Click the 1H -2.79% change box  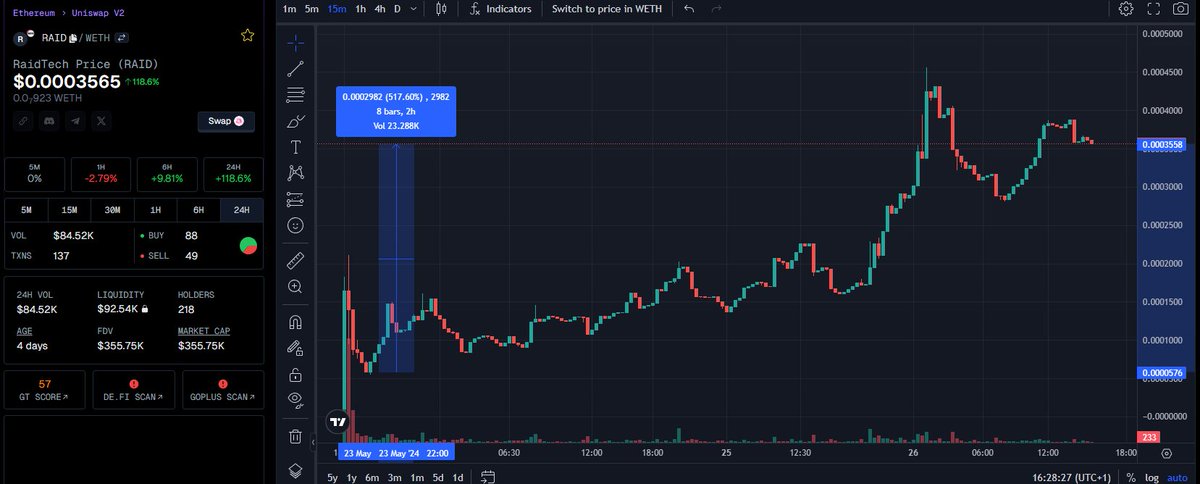tap(101, 173)
